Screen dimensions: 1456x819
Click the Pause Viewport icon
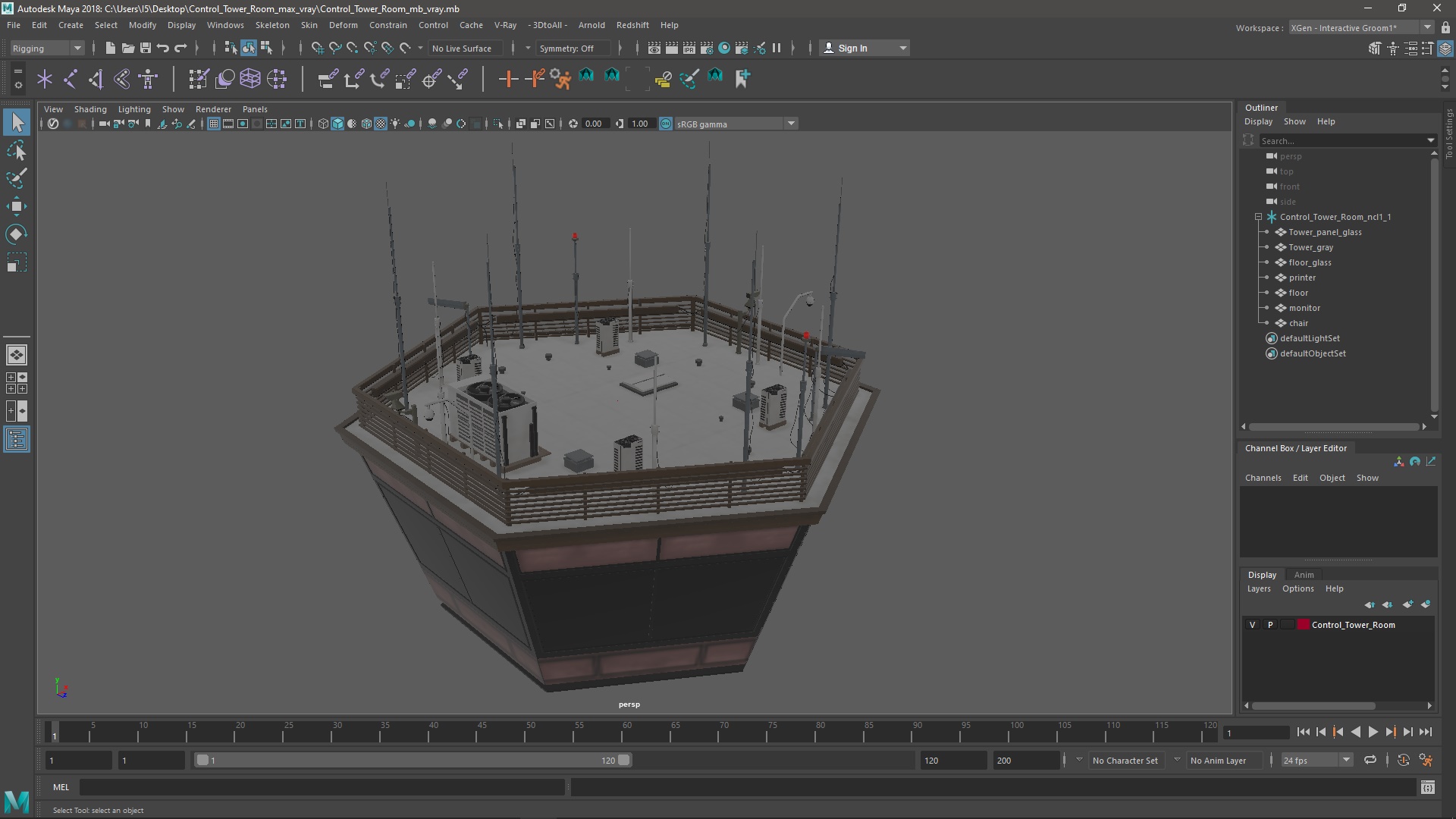coord(777,48)
